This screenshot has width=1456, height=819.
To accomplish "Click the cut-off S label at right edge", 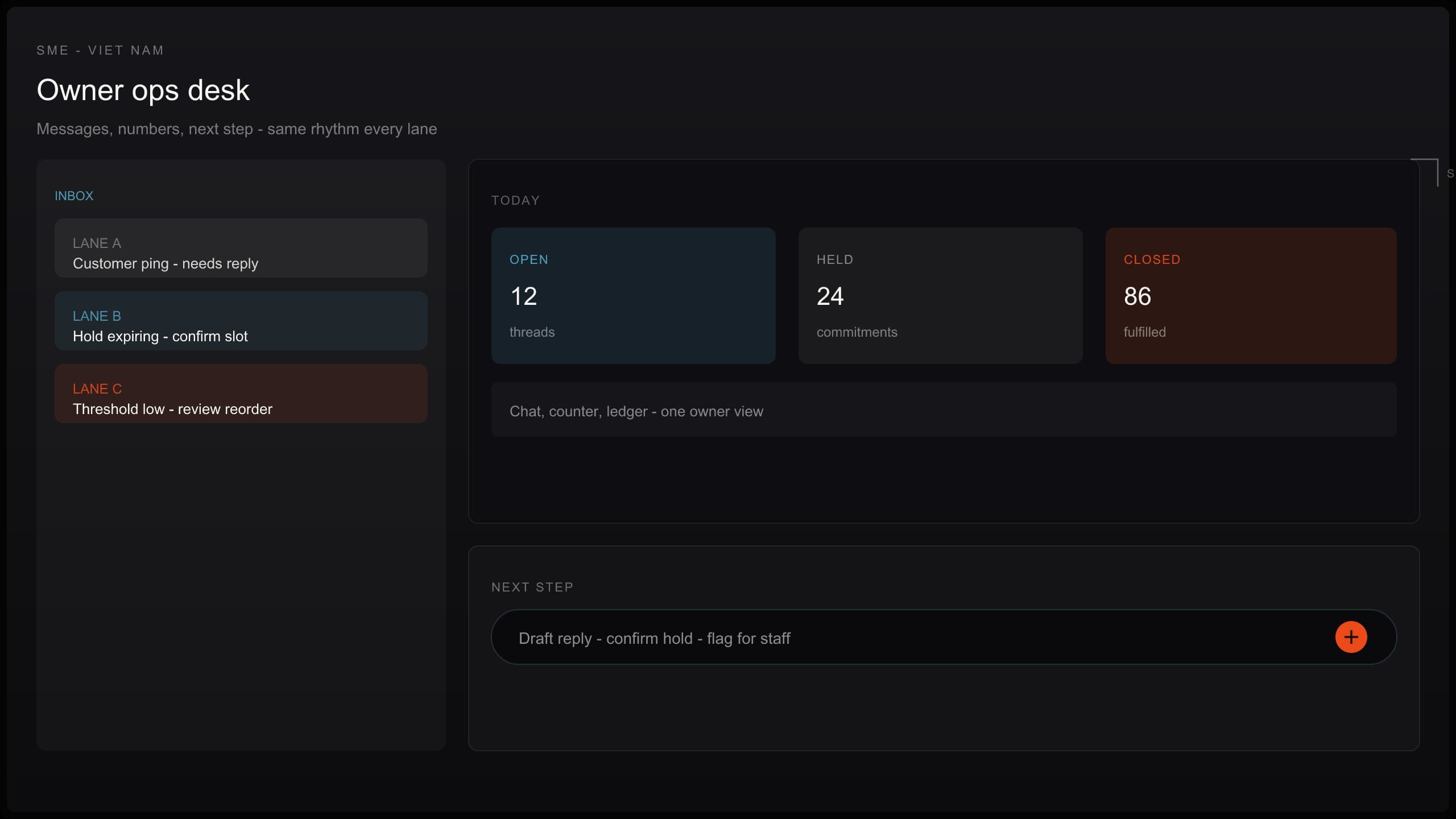I will [x=1450, y=174].
